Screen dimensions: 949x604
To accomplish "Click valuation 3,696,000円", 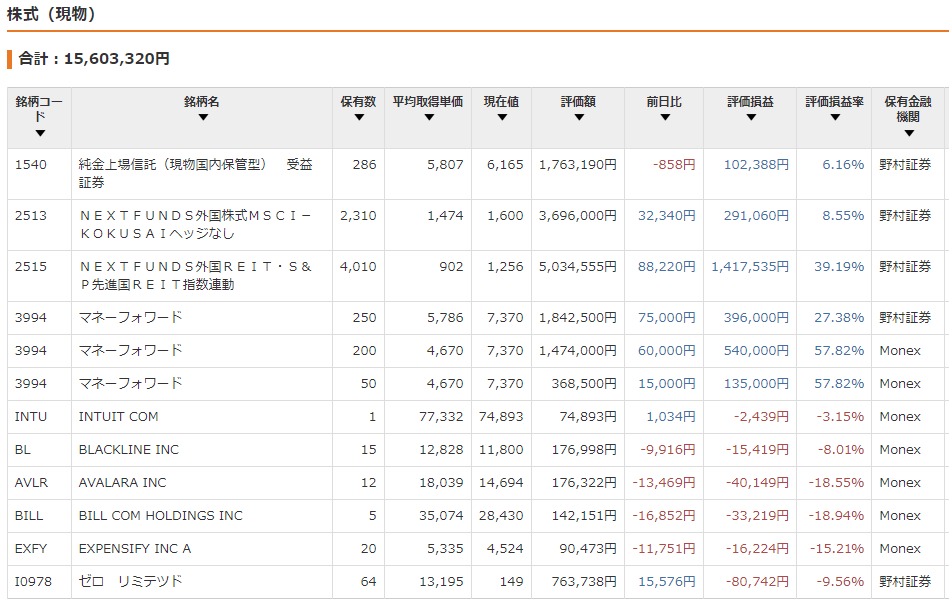I will (x=578, y=215).
